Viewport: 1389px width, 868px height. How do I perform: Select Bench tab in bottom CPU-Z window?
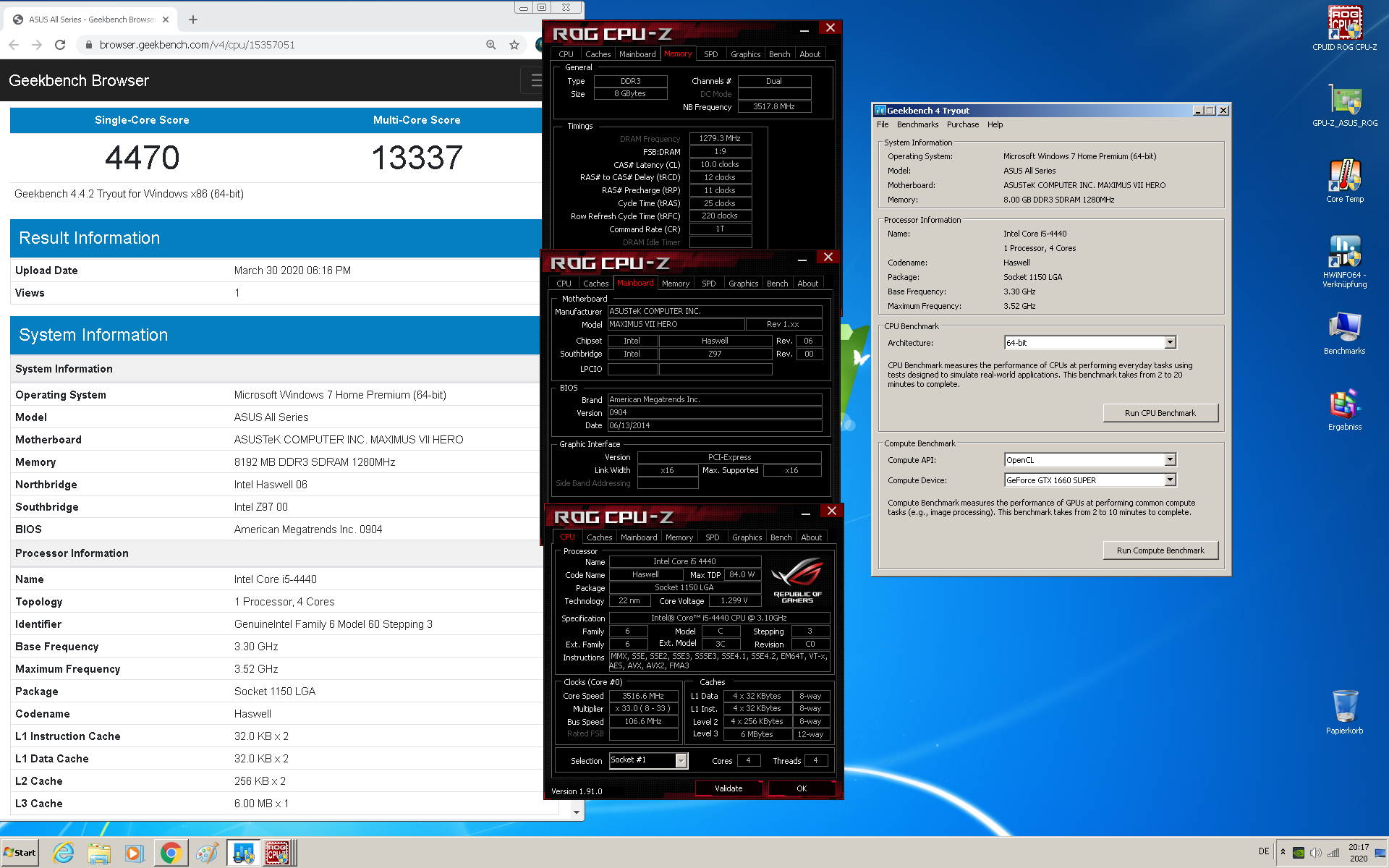click(781, 537)
